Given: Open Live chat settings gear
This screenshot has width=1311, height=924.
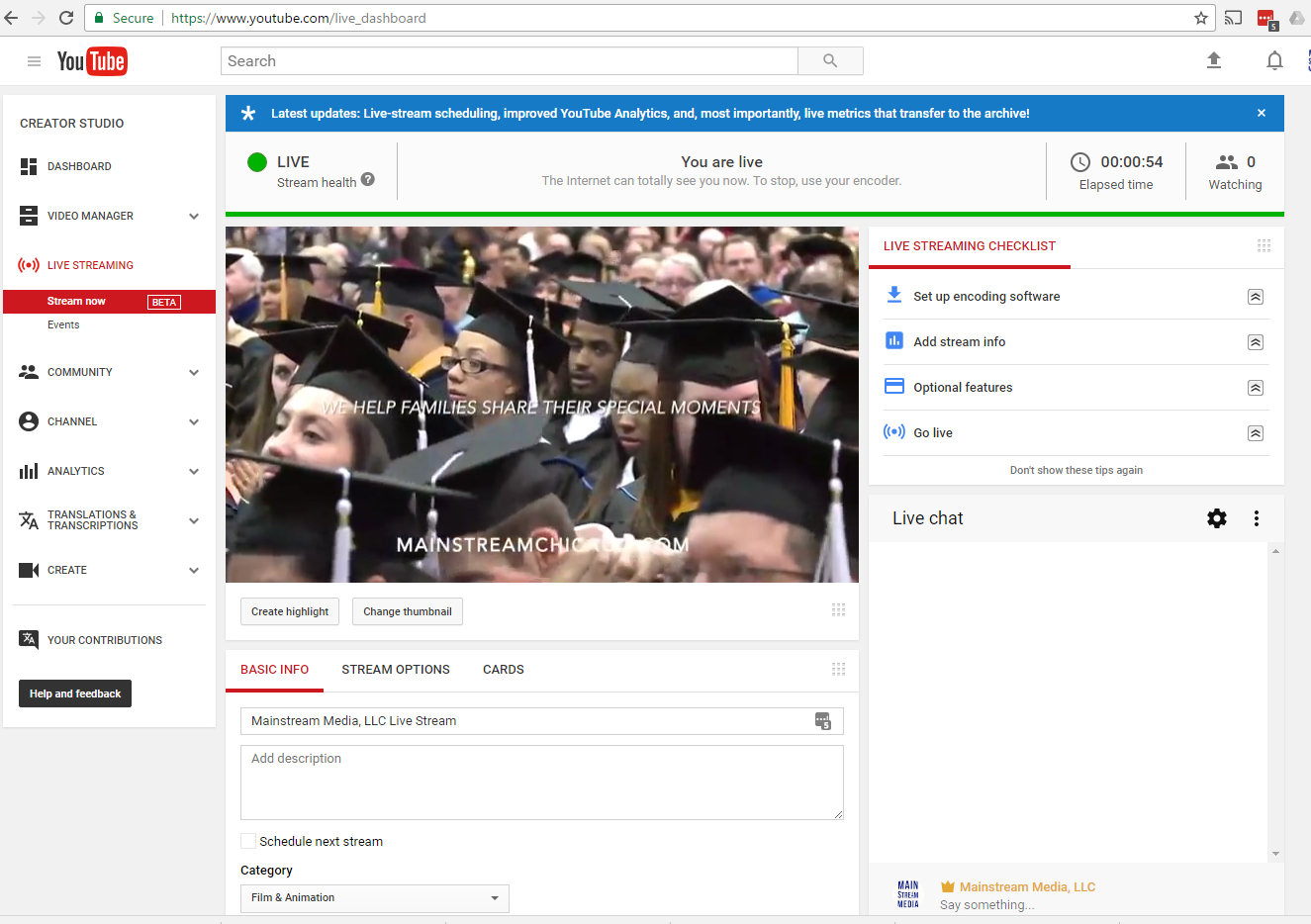Looking at the screenshot, I should 1217,518.
